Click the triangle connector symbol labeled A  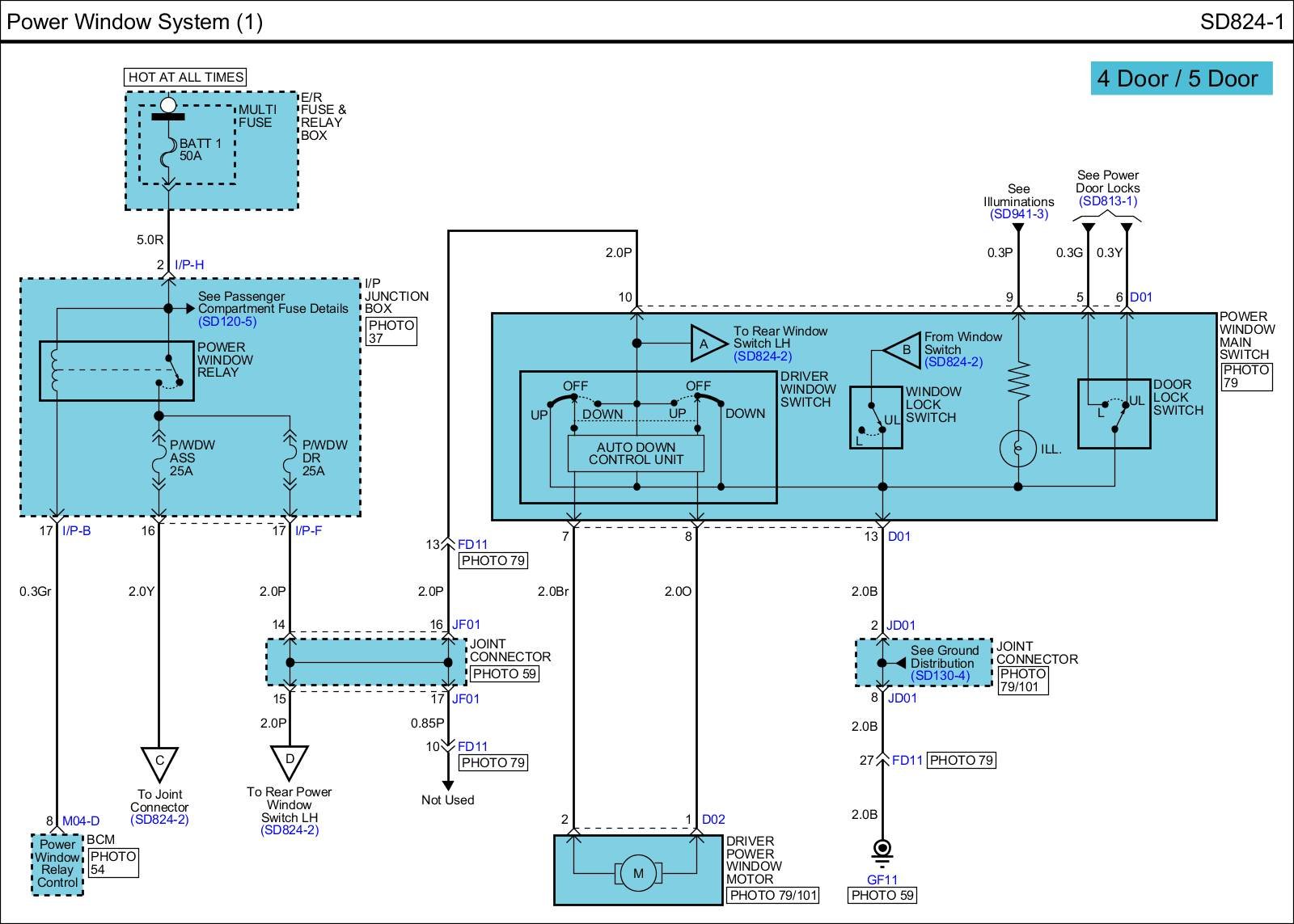pyautogui.click(x=707, y=344)
